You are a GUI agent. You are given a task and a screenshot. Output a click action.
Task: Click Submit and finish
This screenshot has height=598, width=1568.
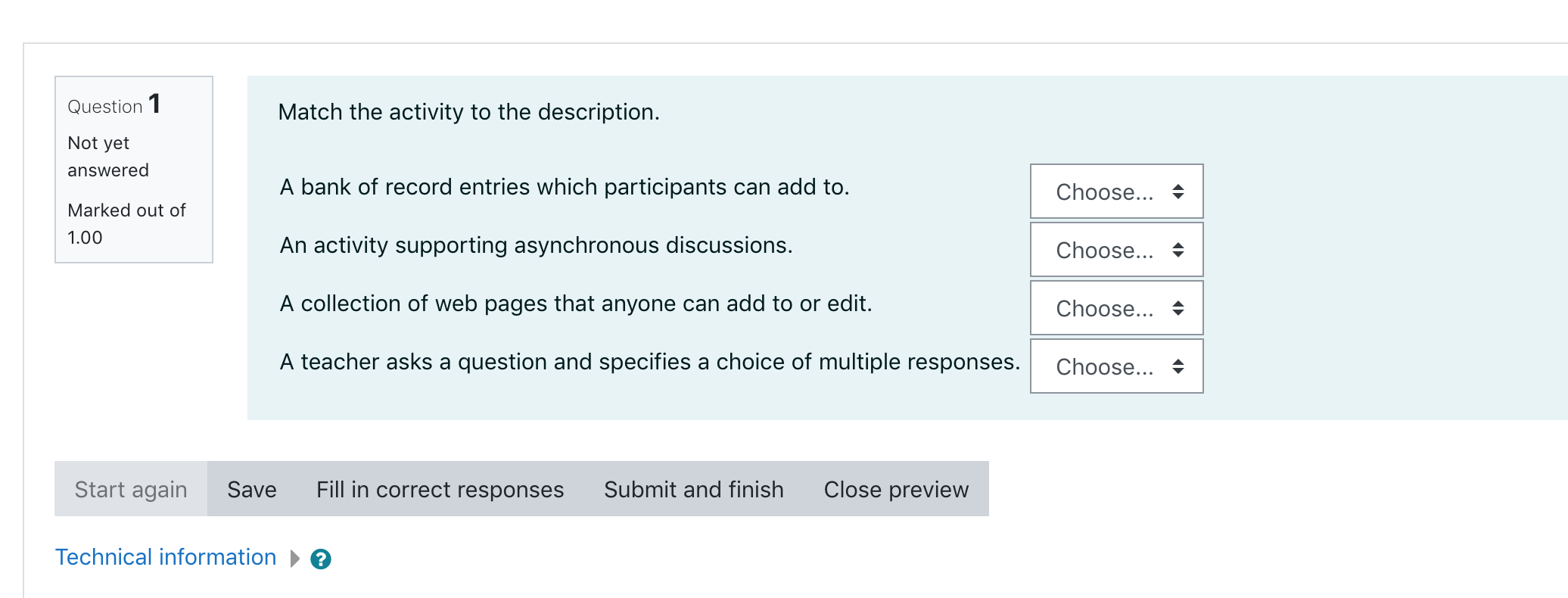pos(694,489)
